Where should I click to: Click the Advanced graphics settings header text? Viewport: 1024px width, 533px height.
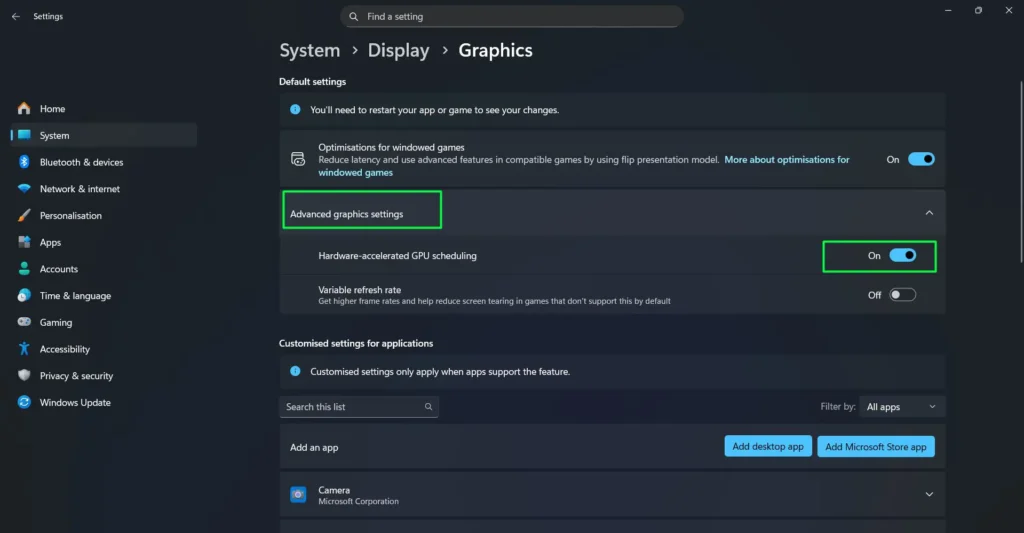click(x=347, y=214)
